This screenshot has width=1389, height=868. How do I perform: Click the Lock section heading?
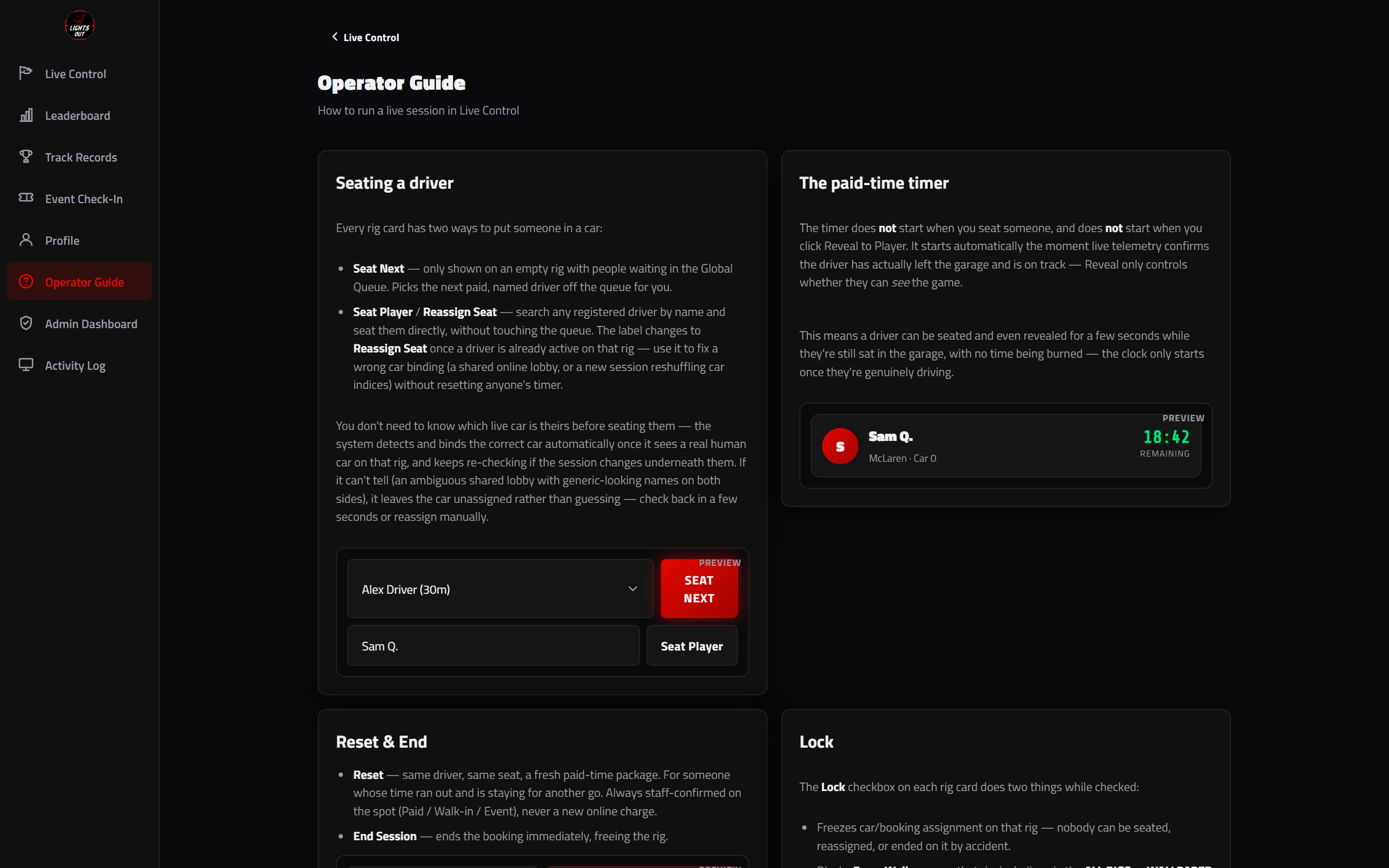[816, 742]
